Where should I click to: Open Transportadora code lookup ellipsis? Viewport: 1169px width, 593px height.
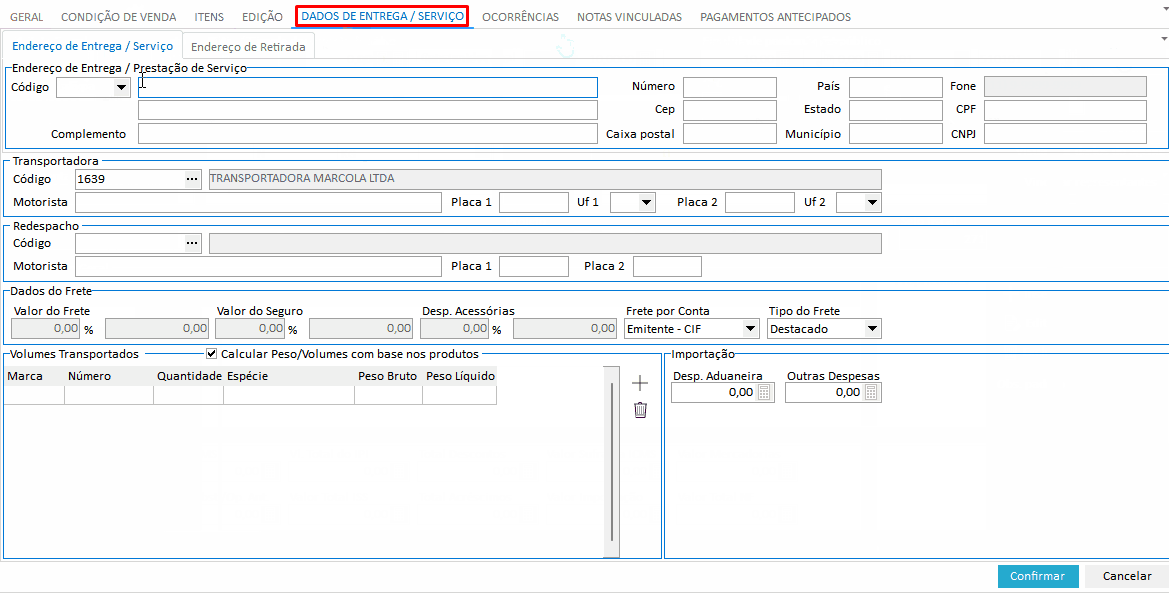[x=192, y=179]
